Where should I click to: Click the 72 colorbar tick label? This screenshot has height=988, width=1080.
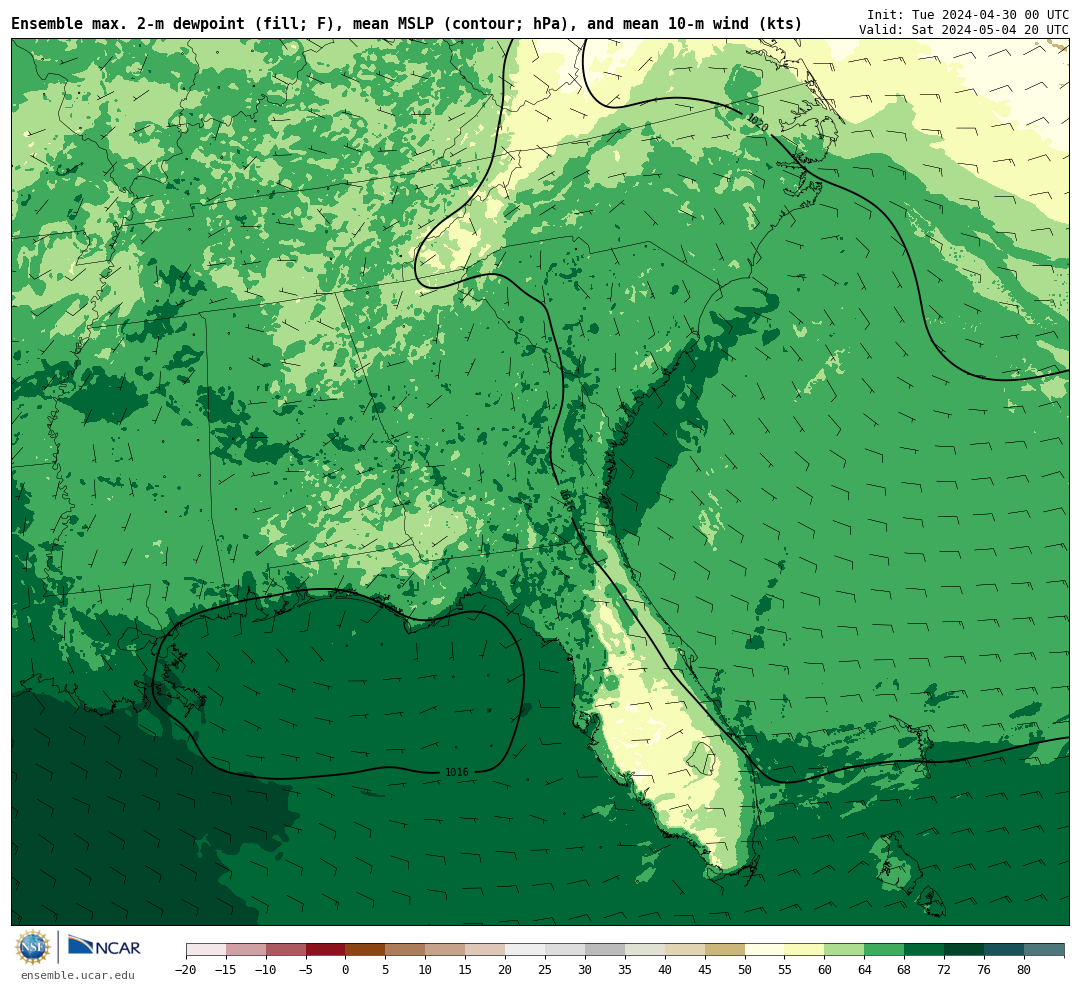click(x=945, y=969)
